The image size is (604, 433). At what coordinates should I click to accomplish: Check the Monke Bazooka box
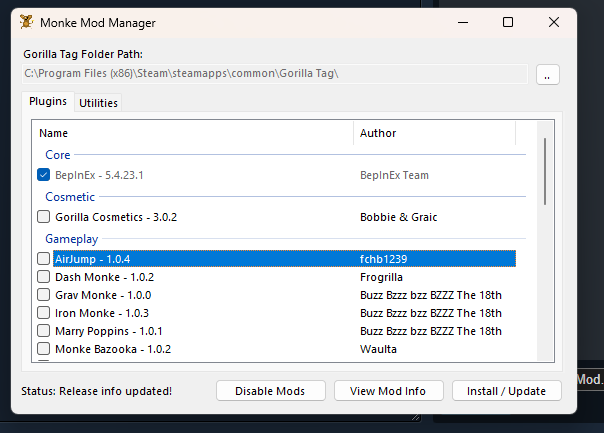tap(44, 349)
